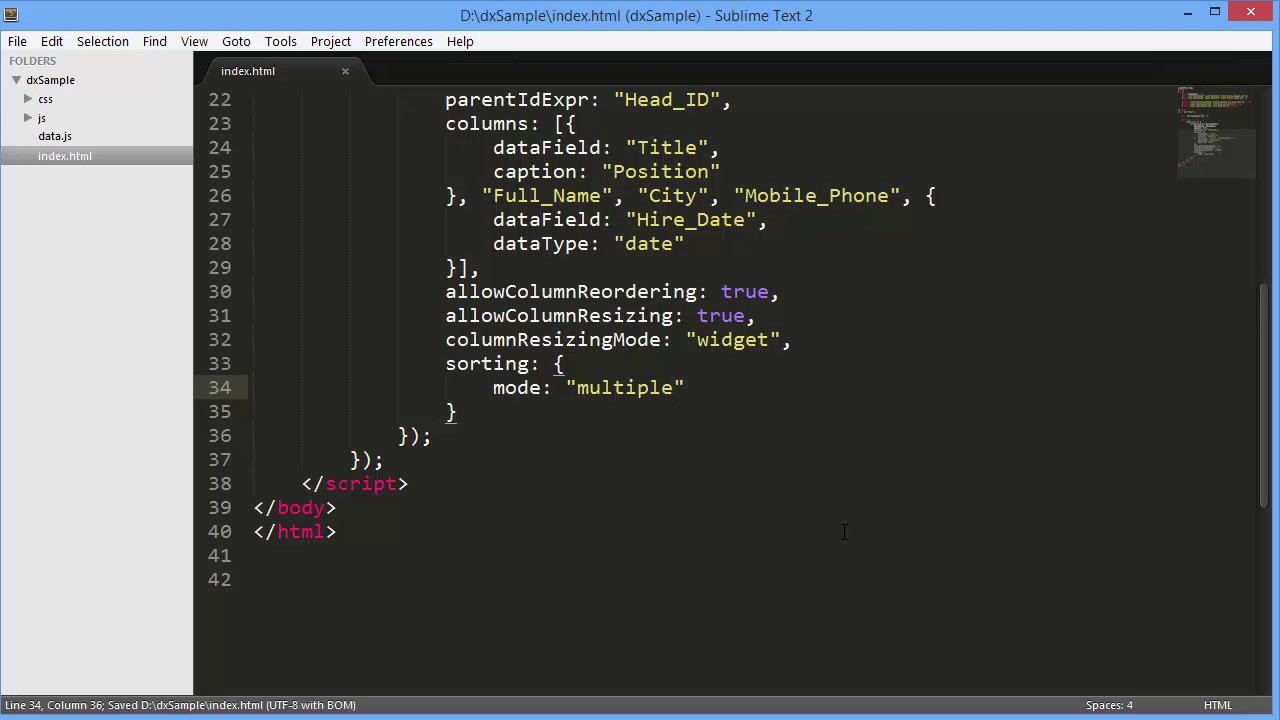Click the minimap code preview
Screen dimensions: 1280x720
pyautogui.click(x=1216, y=130)
